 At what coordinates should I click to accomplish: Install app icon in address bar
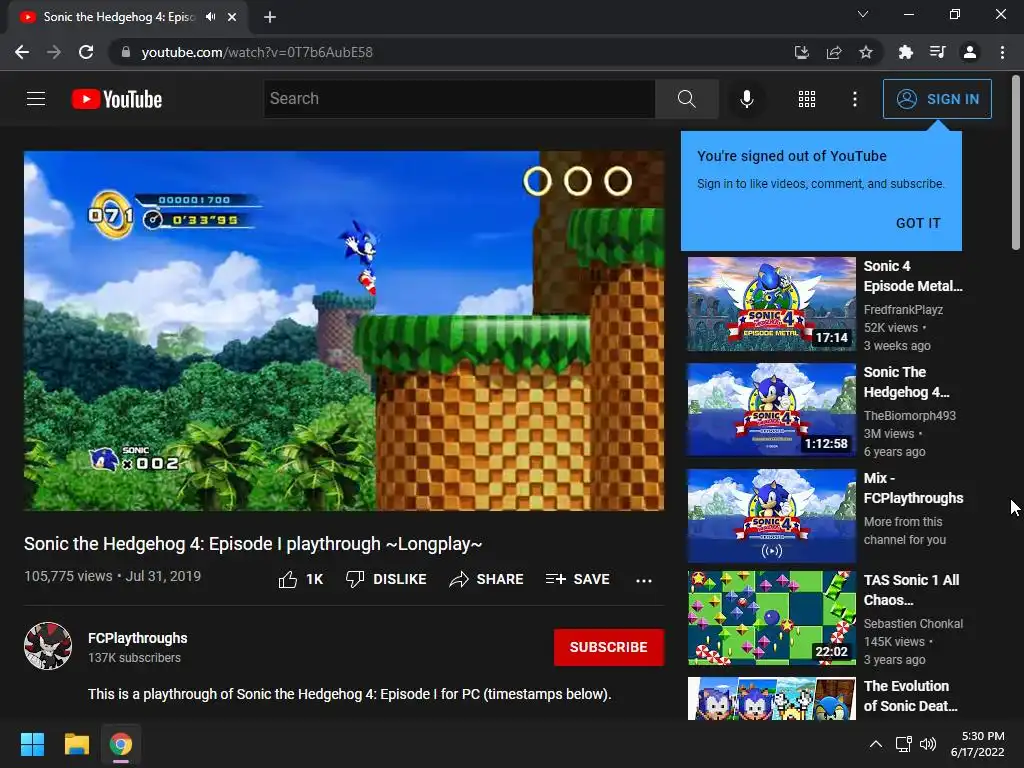(801, 52)
